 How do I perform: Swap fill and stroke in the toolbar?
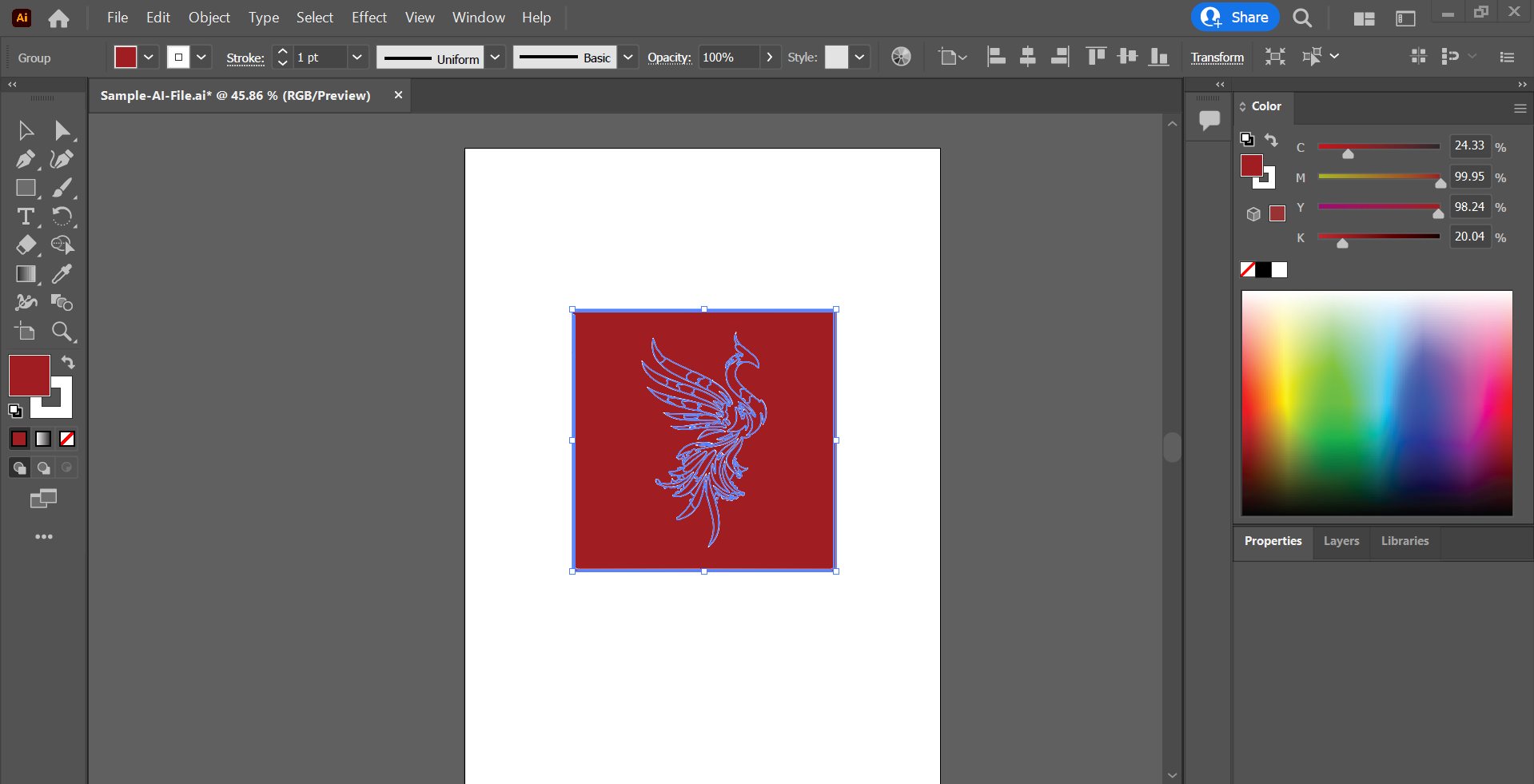(x=68, y=362)
